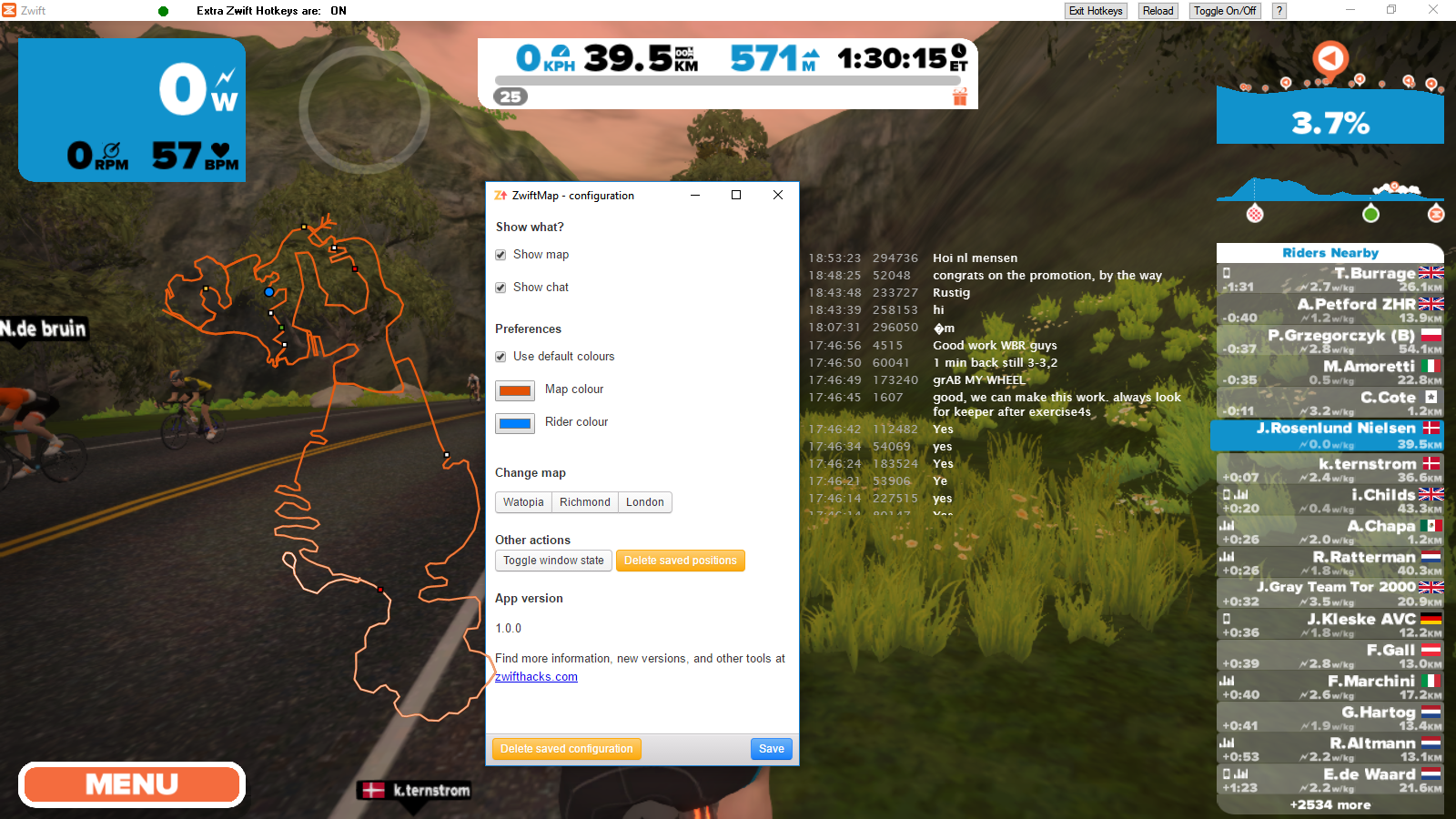Image resolution: width=1456 pixels, height=819 pixels.
Task: Toggle the Show map checkbox
Action: tap(500, 255)
